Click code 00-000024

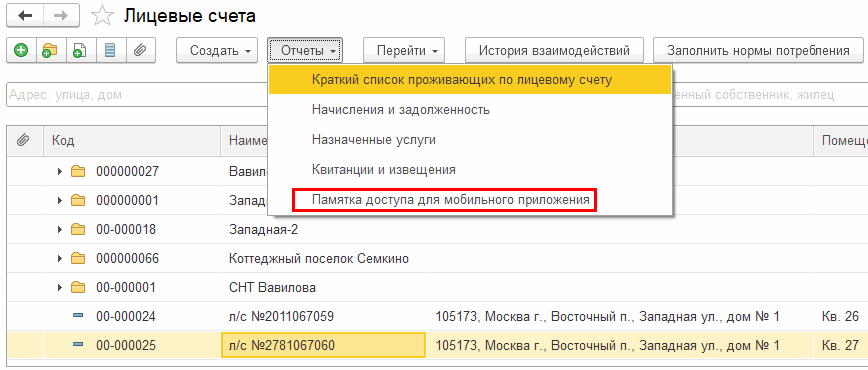pos(126,317)
